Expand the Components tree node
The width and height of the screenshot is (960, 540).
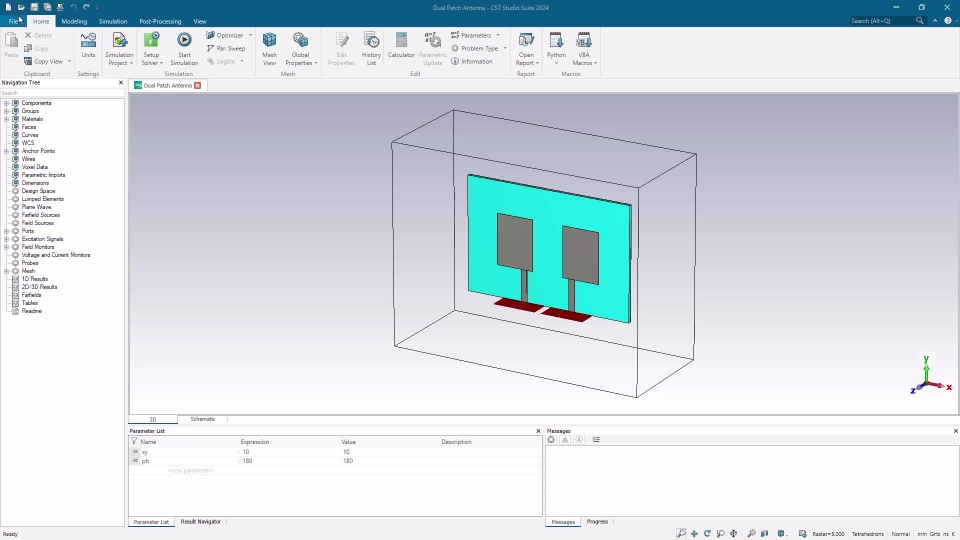[6, 103]
